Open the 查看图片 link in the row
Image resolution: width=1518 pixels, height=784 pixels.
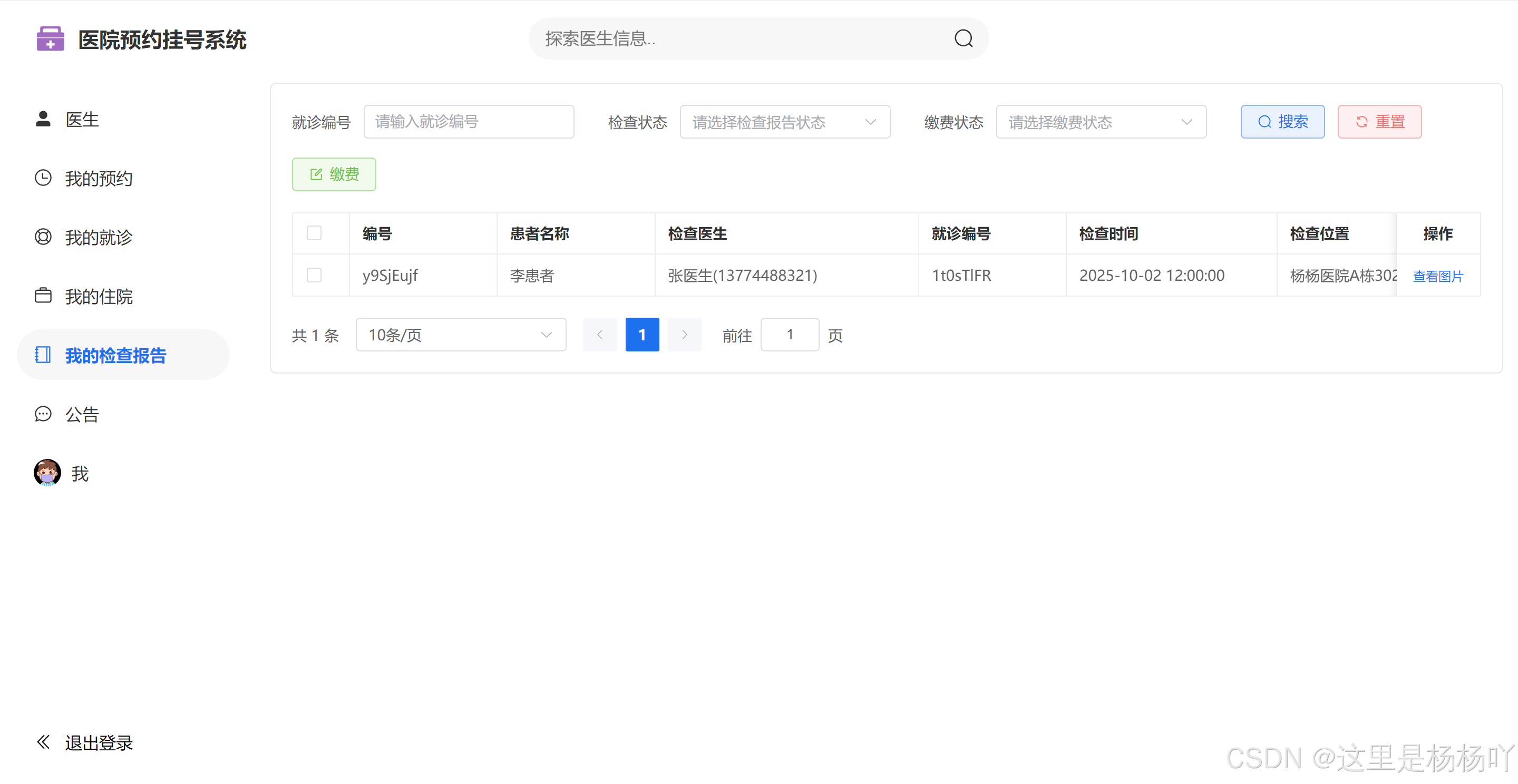(x=1437, y=276)
